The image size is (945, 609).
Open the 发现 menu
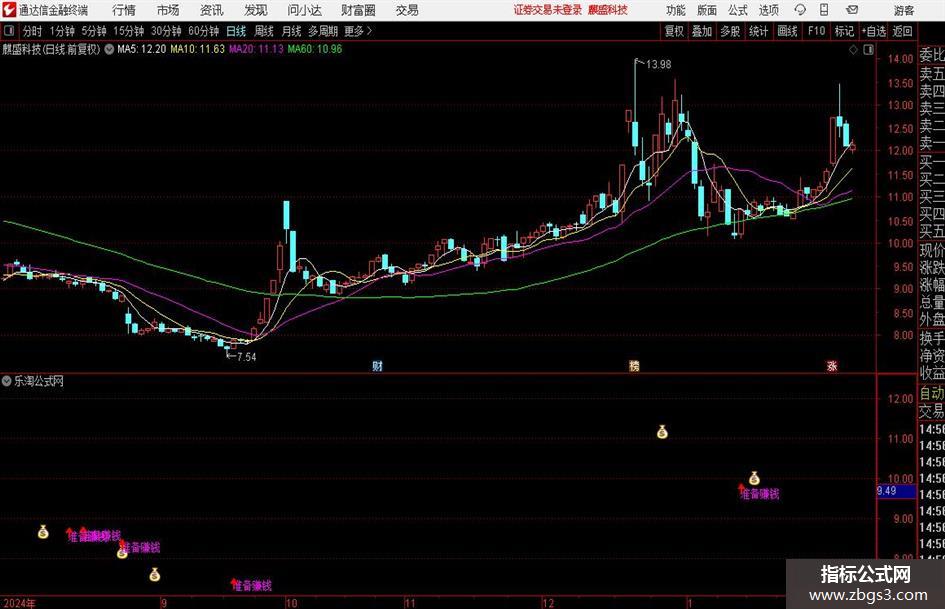[256, 10]
